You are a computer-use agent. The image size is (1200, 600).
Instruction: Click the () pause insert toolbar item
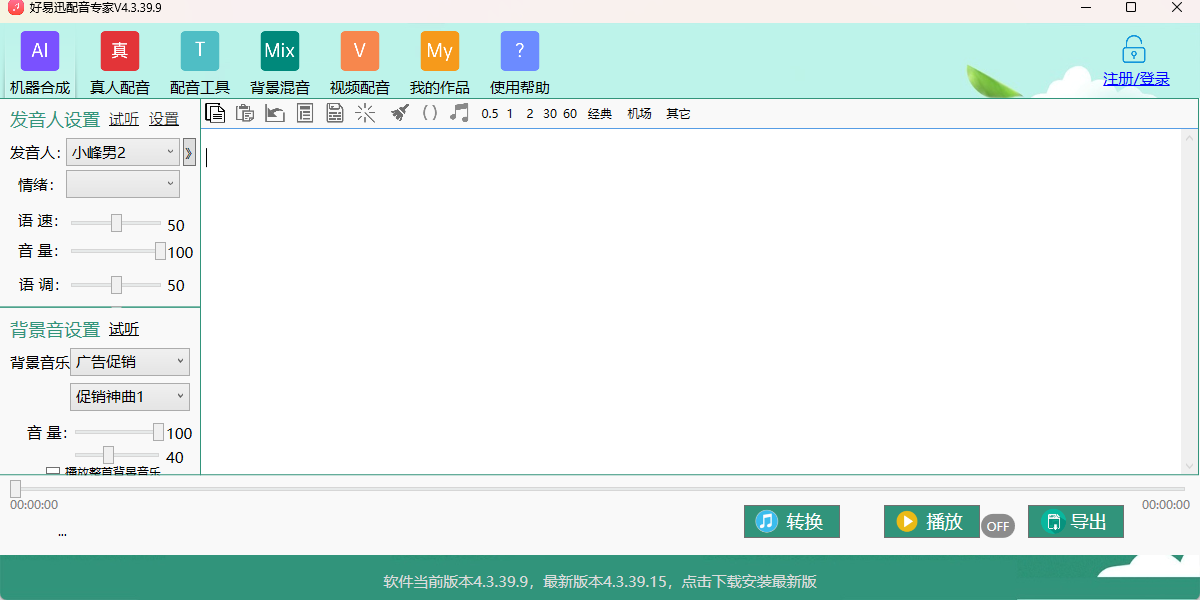pos(429,113)
